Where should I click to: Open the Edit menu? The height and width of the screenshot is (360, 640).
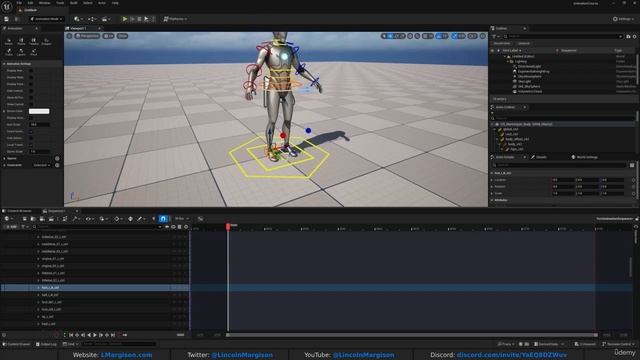[30, 3]
